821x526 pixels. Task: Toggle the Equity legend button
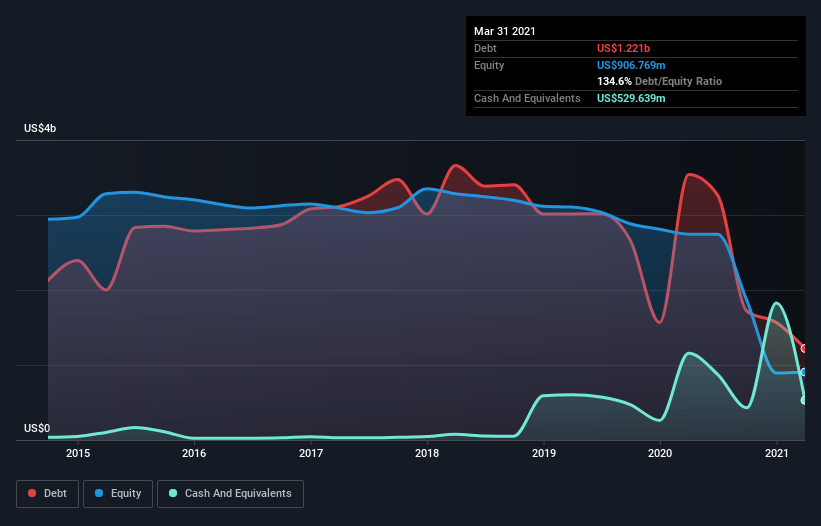(118, 494)
